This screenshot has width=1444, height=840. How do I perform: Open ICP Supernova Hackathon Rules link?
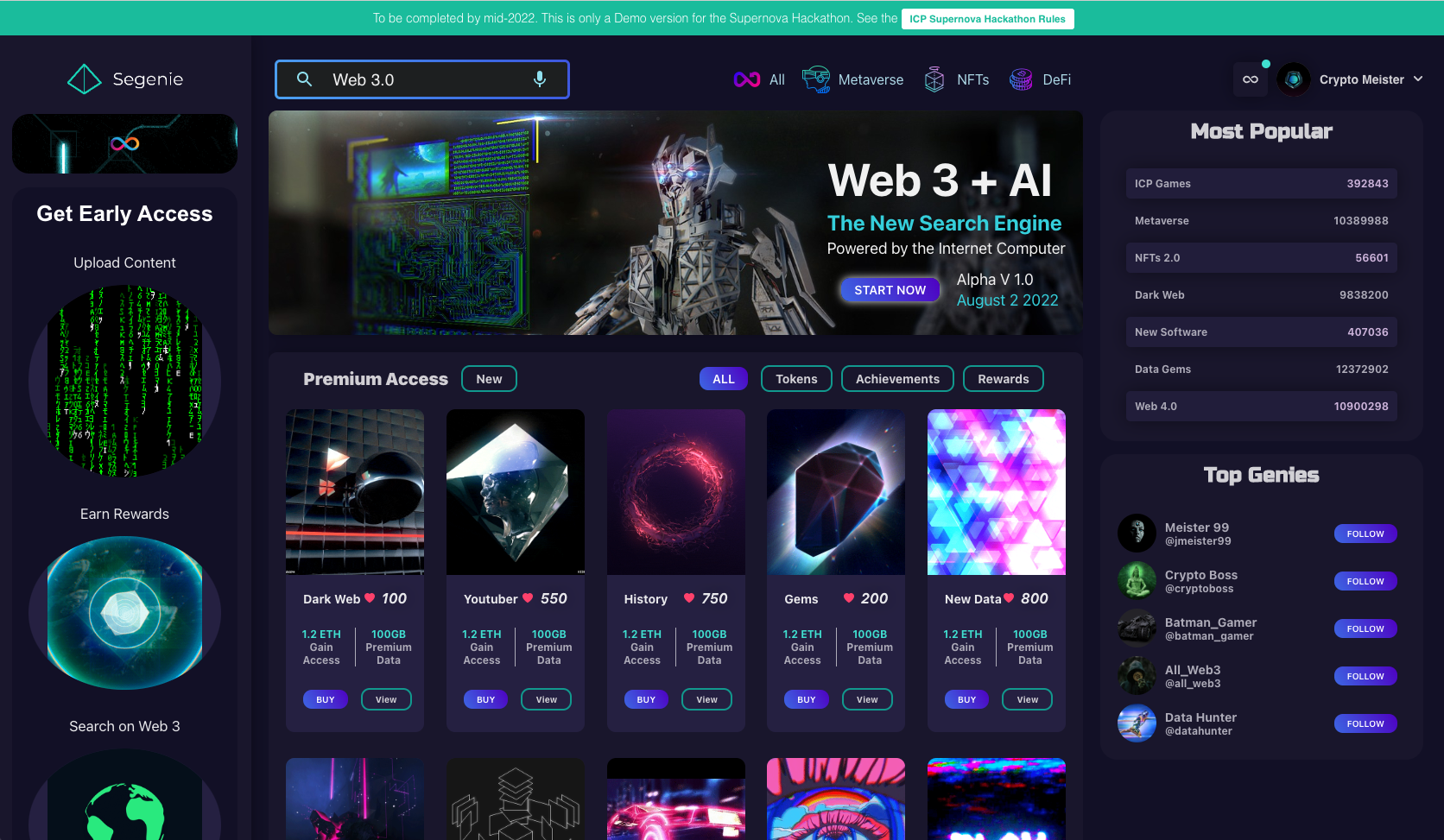pos(987,19)
